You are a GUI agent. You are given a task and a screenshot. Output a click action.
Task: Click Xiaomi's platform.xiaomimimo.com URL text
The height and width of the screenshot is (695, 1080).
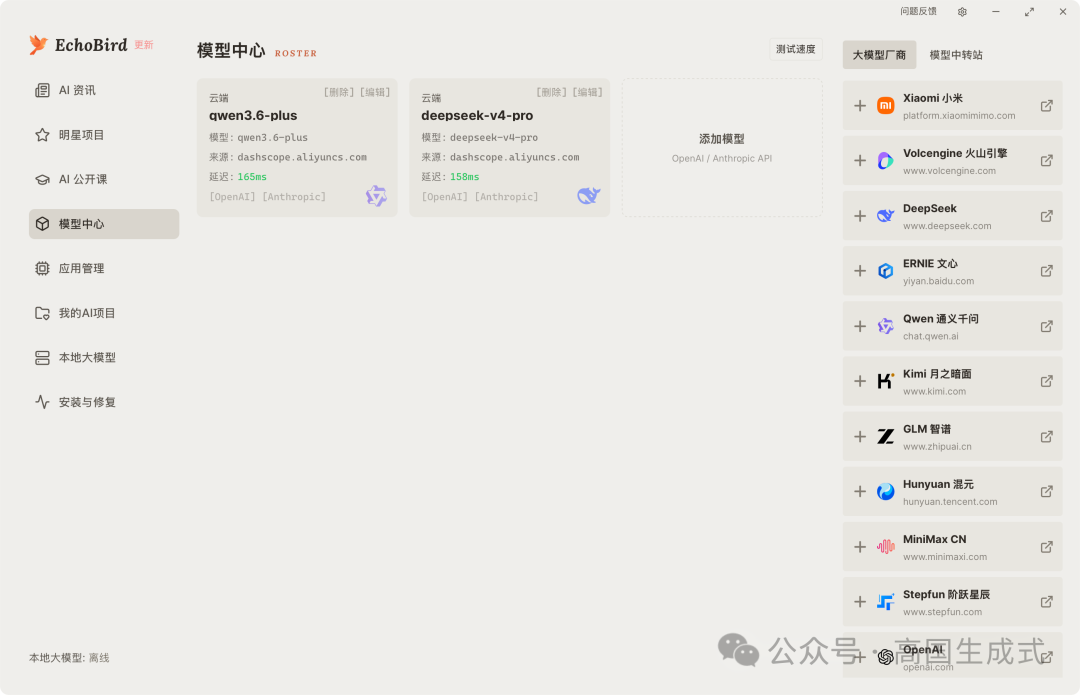[x=959, y=116]
